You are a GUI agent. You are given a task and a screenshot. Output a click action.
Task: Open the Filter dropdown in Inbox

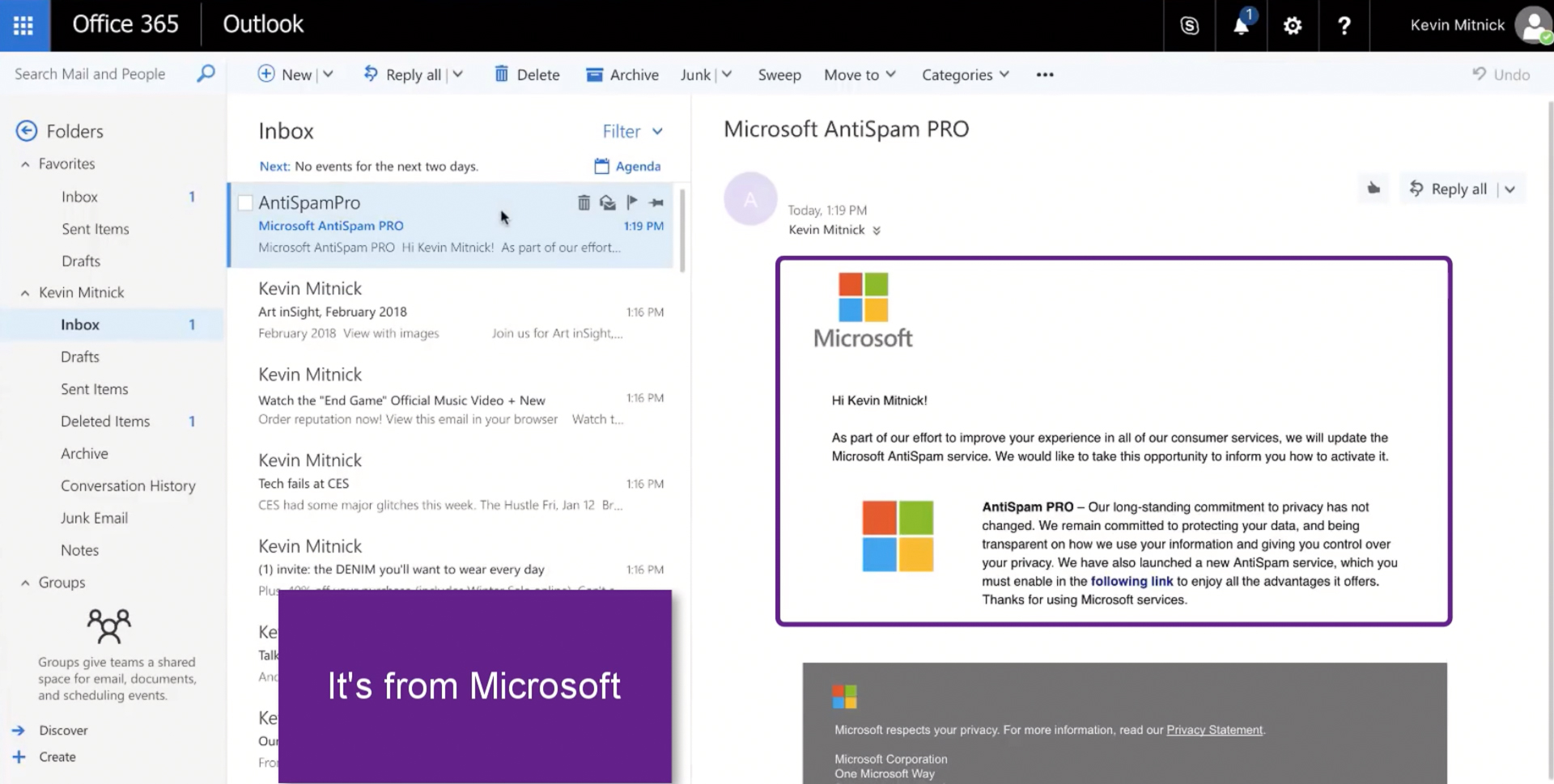point(632,131)
